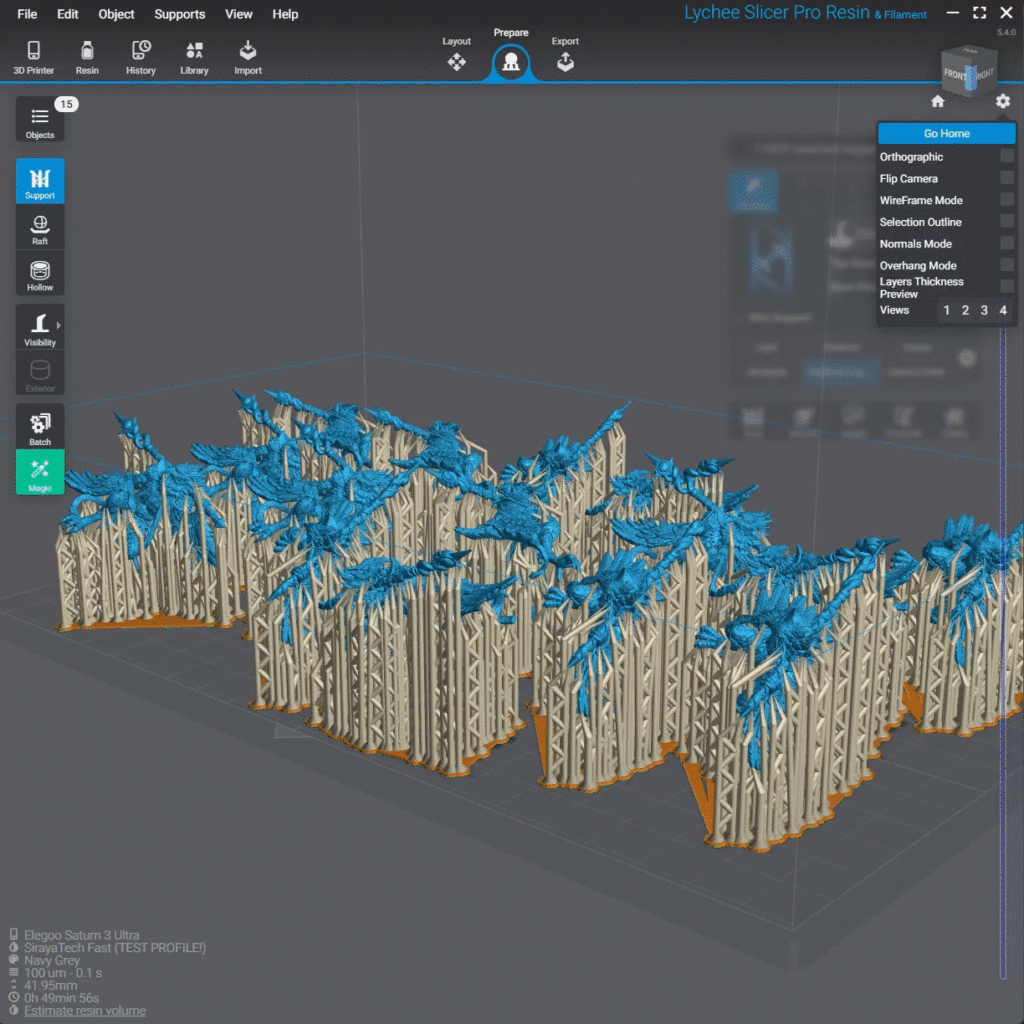Select the Hollow tool
This screenshot has width=1024, height=1024.
pos(40,274)
